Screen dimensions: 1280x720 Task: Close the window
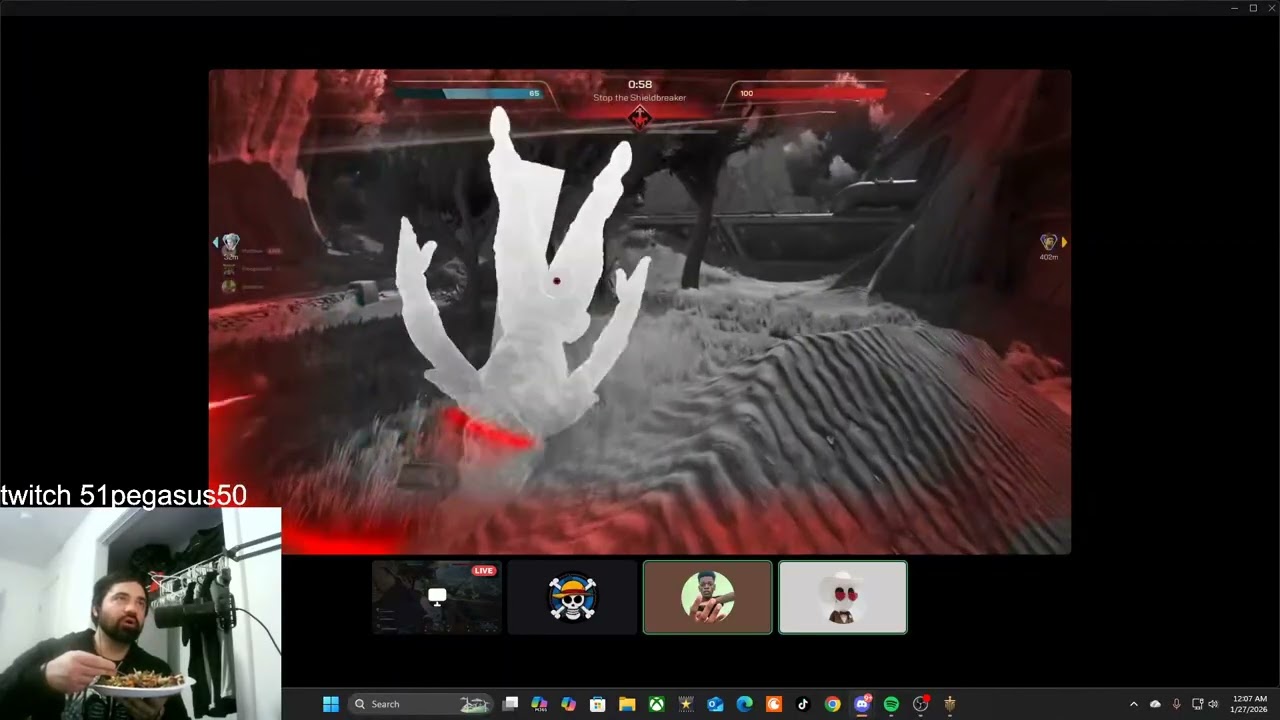[x=1270, y=8]
